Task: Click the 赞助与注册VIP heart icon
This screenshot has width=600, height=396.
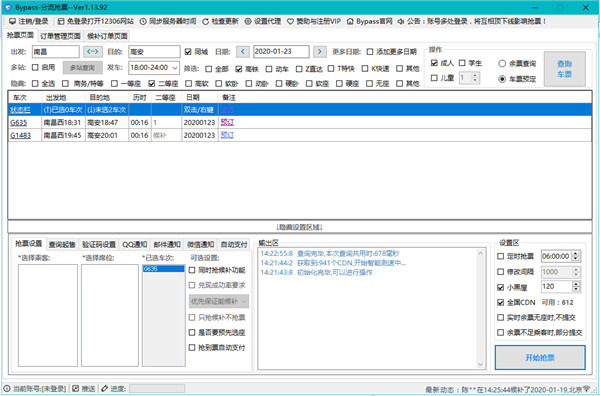Action: 290,21
